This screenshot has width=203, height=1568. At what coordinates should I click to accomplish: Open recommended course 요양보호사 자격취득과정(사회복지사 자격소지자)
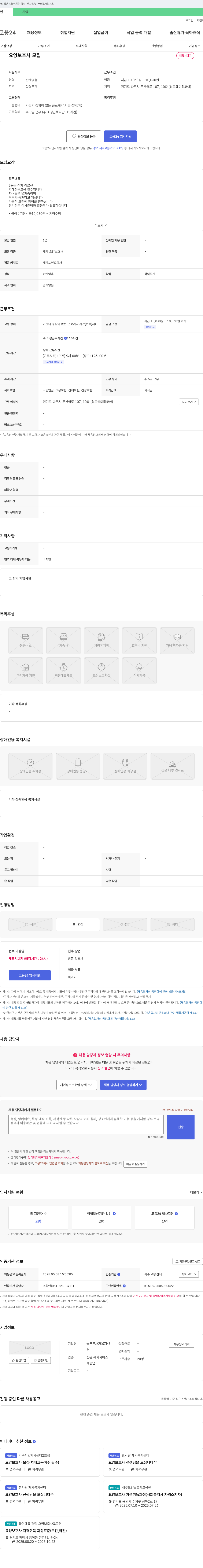click(x=145, y=1494)
